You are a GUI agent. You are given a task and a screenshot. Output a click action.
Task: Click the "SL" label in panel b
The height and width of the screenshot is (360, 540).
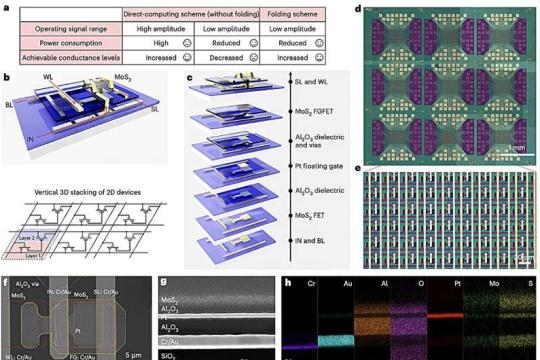coord(155,110)
